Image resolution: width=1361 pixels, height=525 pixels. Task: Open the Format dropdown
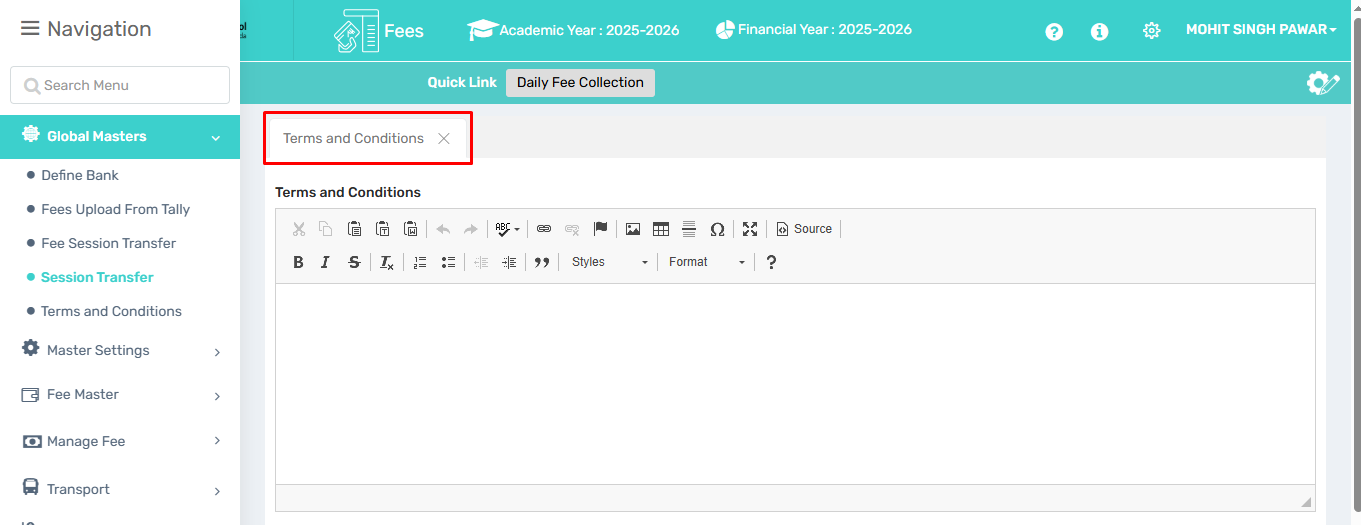coord(707,262)
